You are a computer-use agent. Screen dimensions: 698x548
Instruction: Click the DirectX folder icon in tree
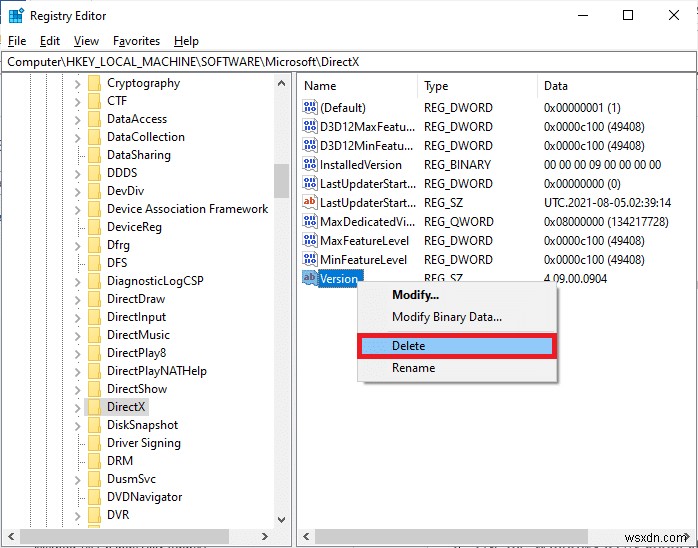click(x=94, y=406)
